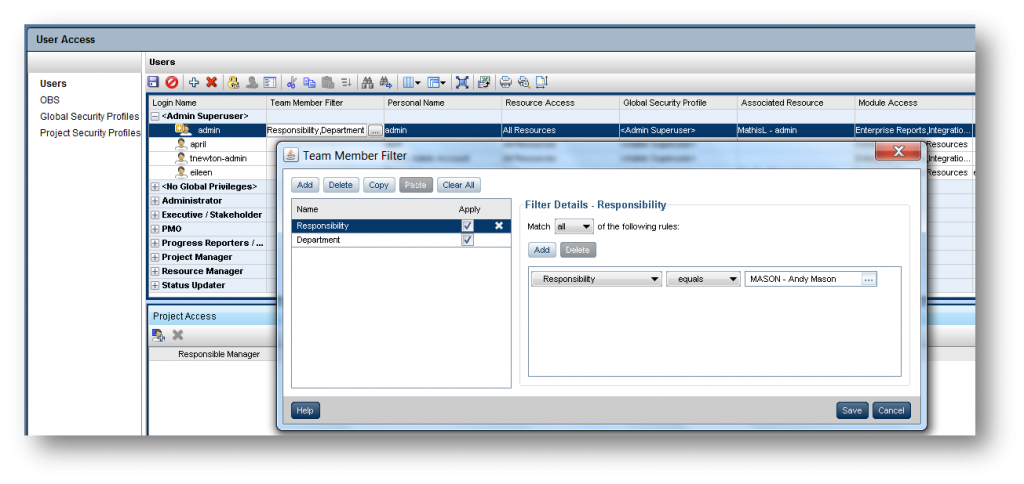Click the red circle cancel icon
The height and width of the screenshot is (484, 1024).
pos(172,82)
